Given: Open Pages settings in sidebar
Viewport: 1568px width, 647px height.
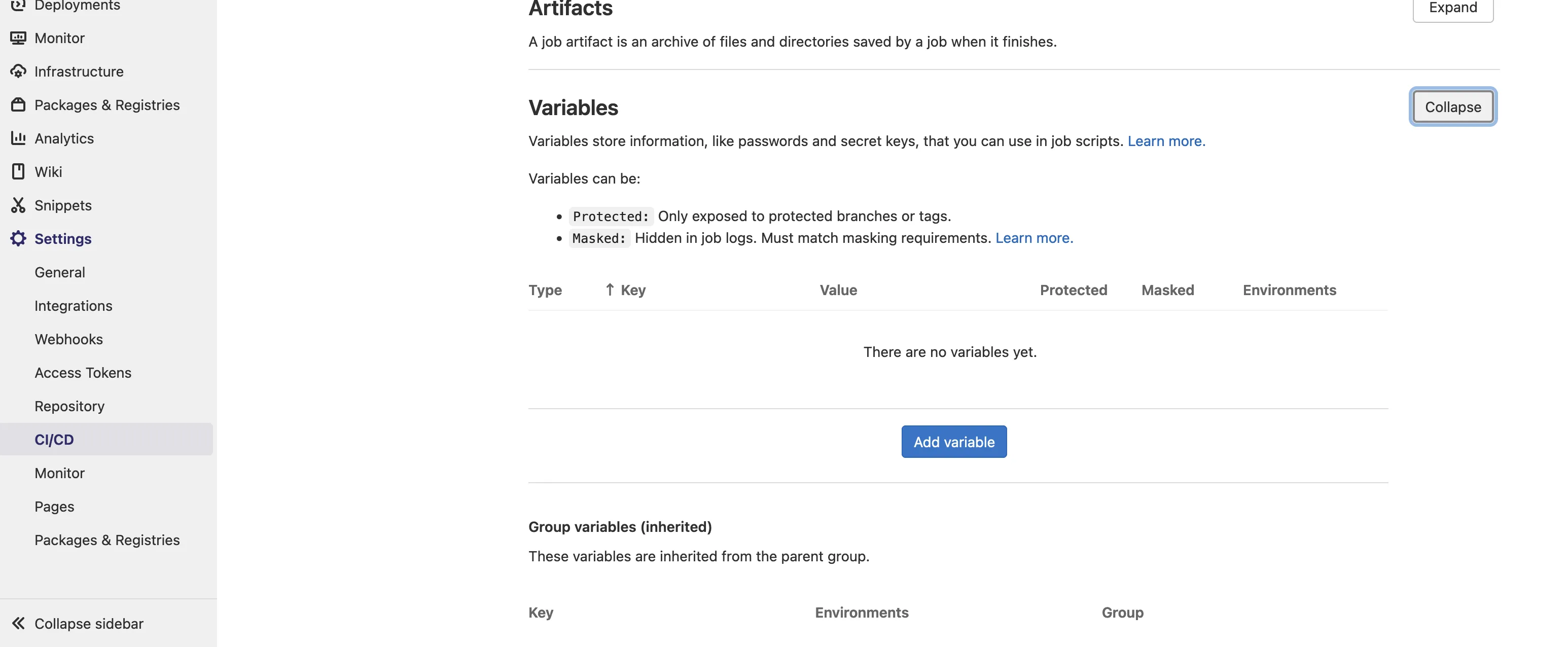Looking at the screenshot, I should pos(54,507).
